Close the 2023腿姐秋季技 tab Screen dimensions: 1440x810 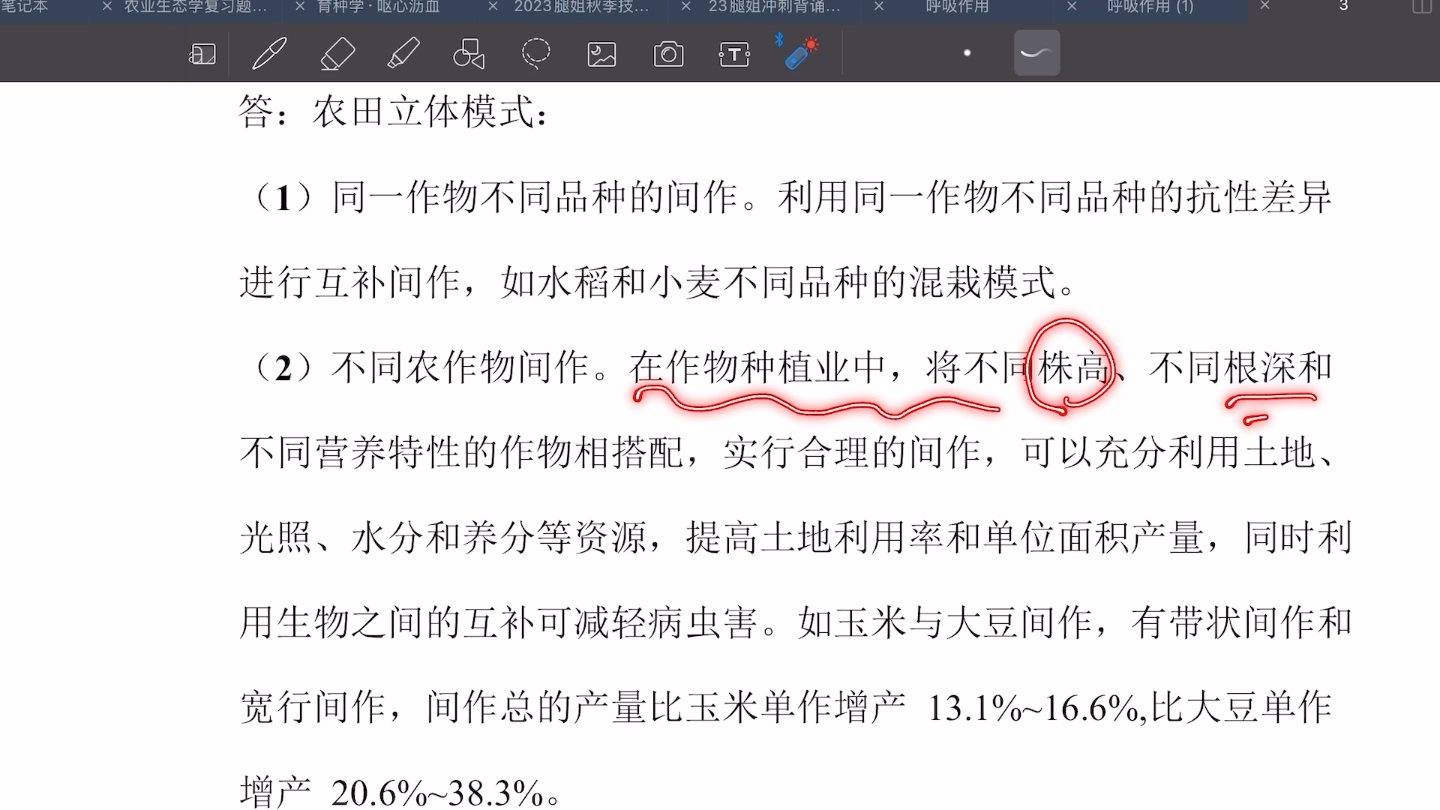pos(492,6)
